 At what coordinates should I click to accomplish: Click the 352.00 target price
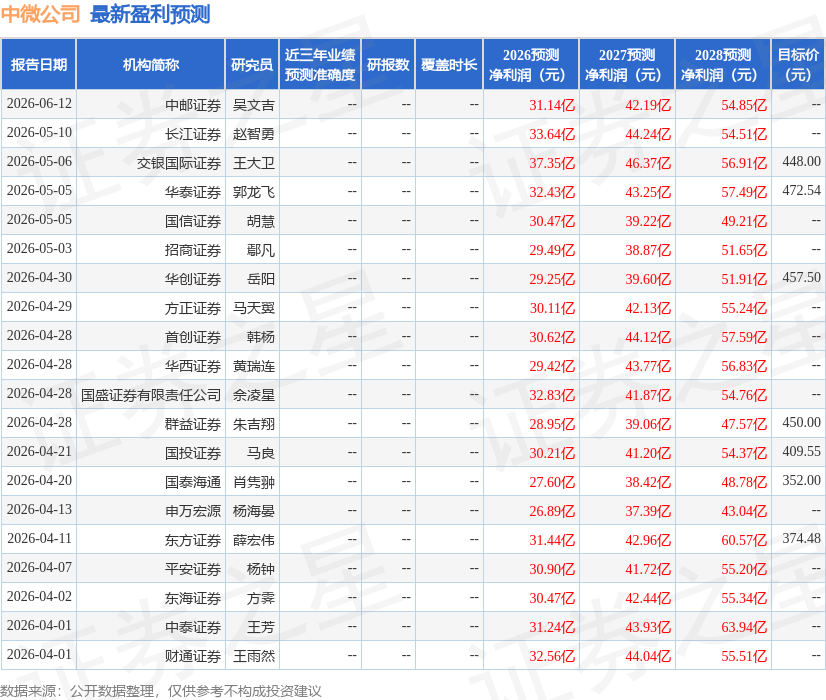tap(801, 480)
